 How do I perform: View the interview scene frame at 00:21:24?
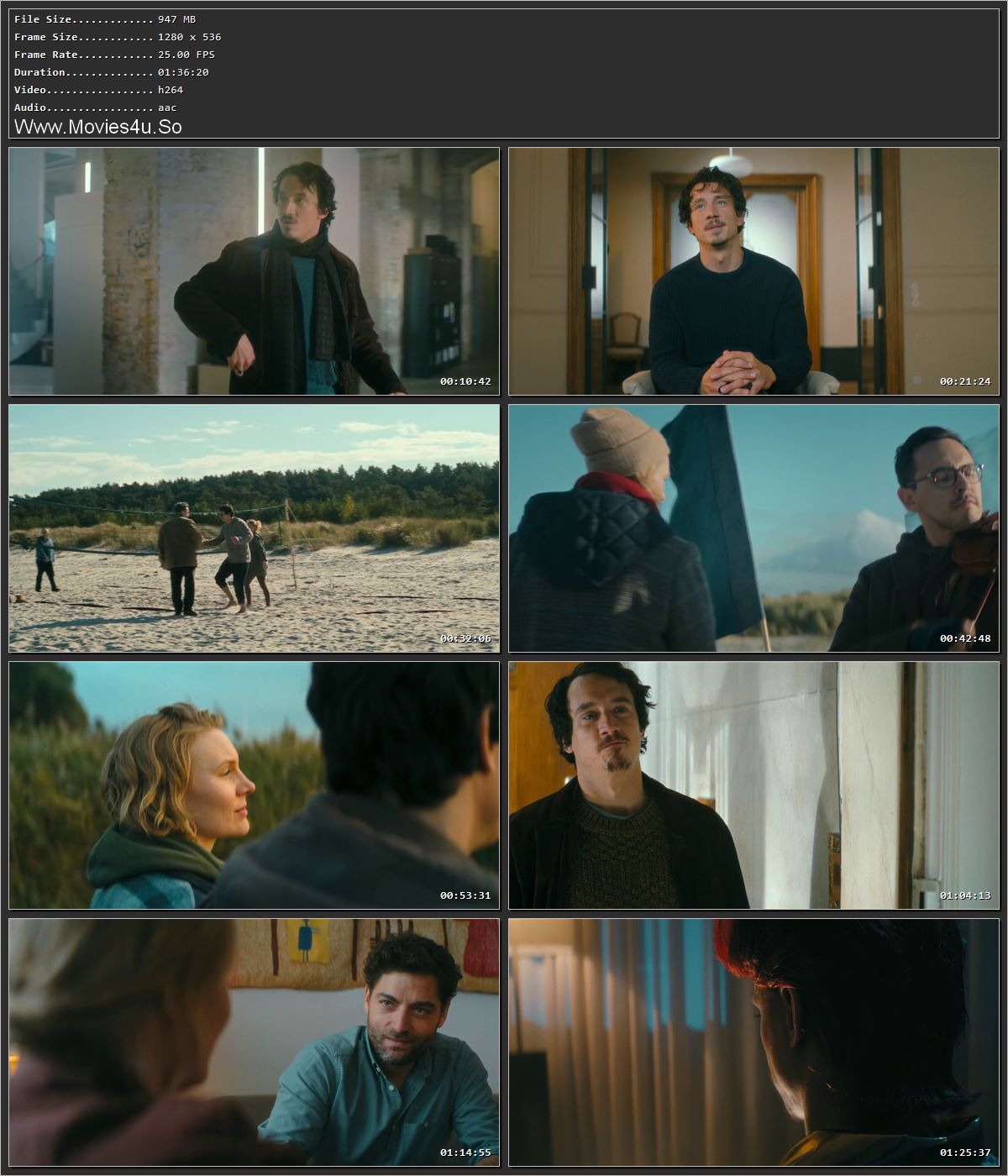(x=752, y=269)
